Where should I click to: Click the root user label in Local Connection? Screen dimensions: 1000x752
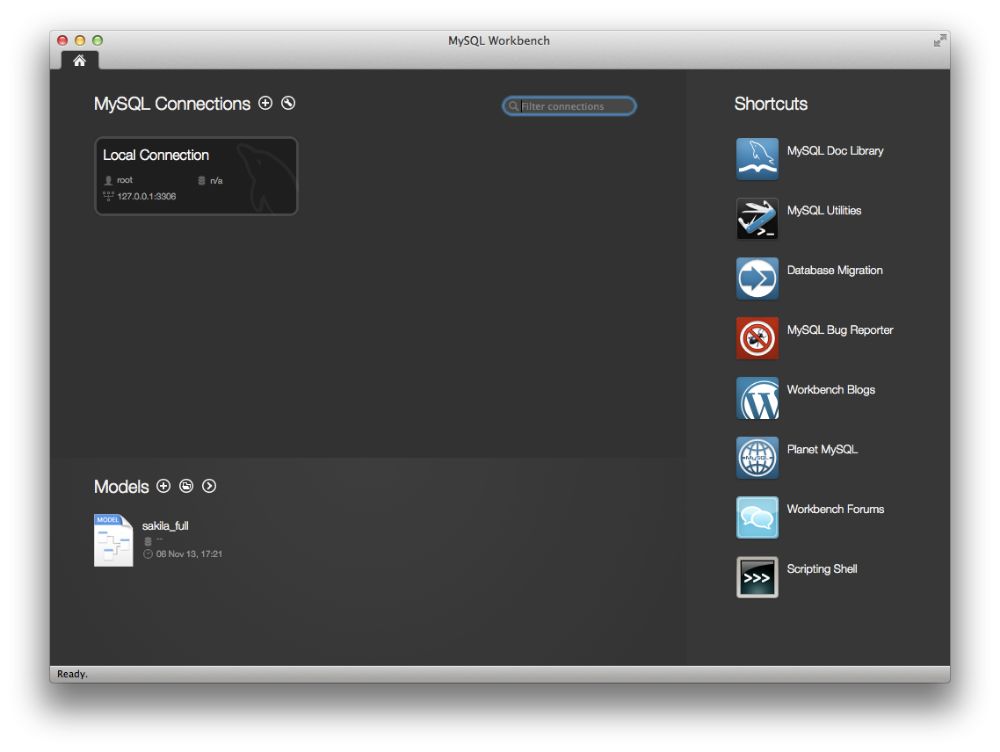point(124,181)
